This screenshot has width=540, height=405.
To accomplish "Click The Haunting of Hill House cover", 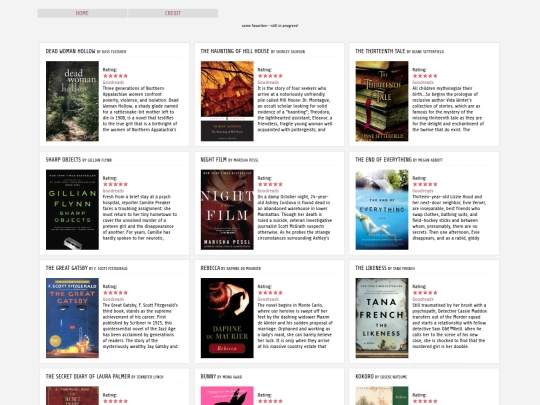I will click(227, 101).
